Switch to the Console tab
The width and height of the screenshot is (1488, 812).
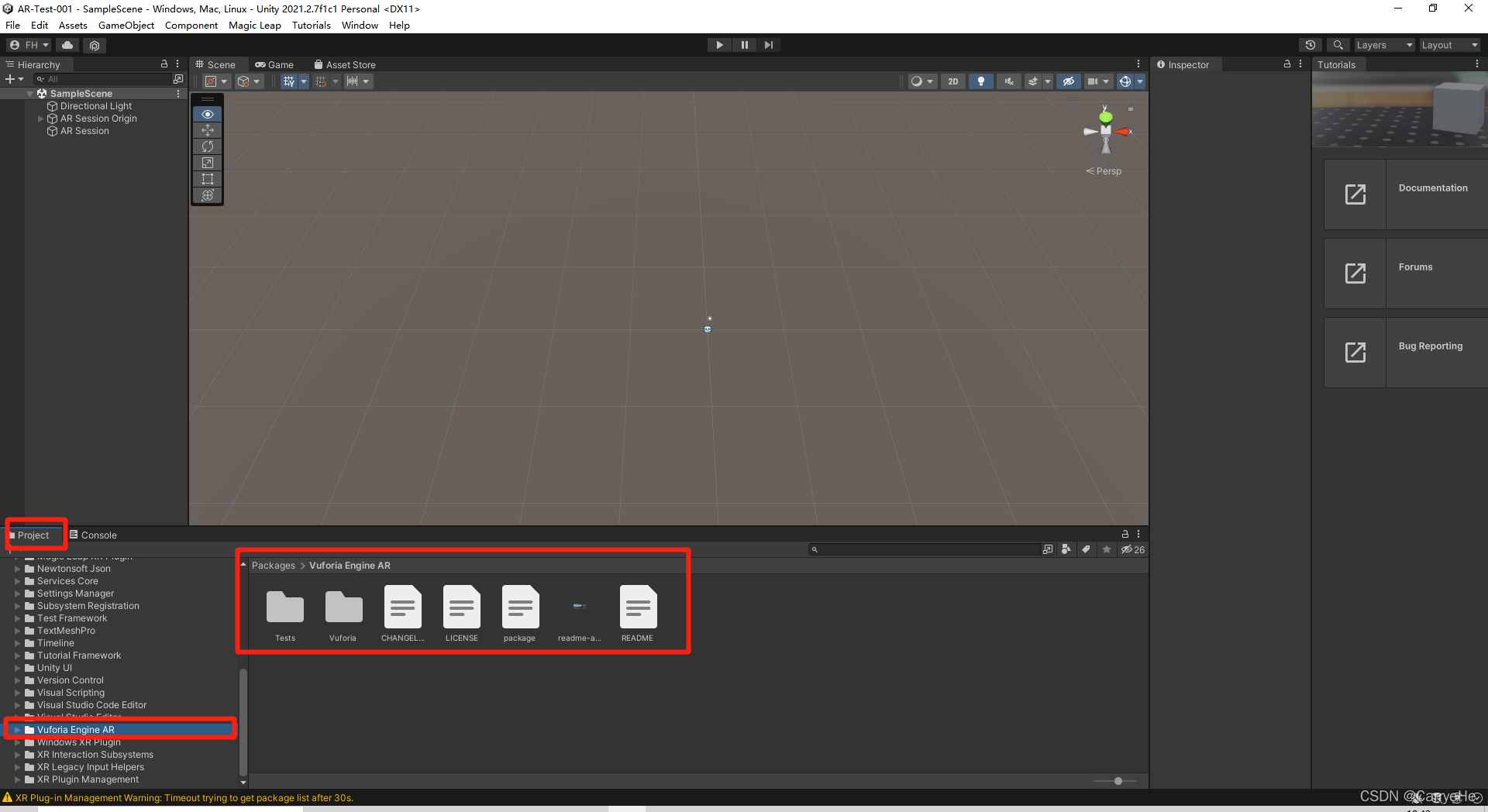click(x=93, y=535)
